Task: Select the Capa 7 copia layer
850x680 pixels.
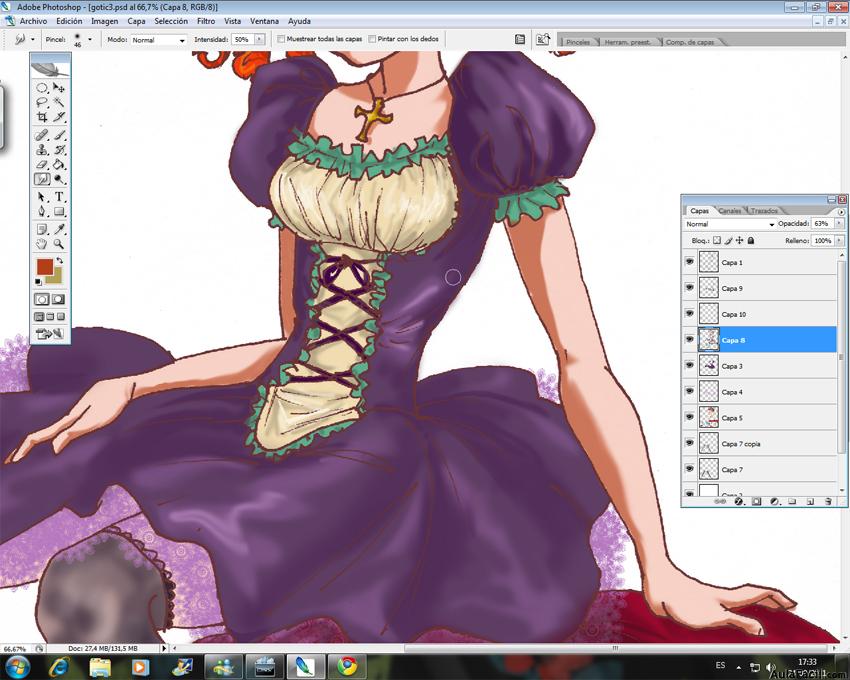Action: [x=759, y=444]
